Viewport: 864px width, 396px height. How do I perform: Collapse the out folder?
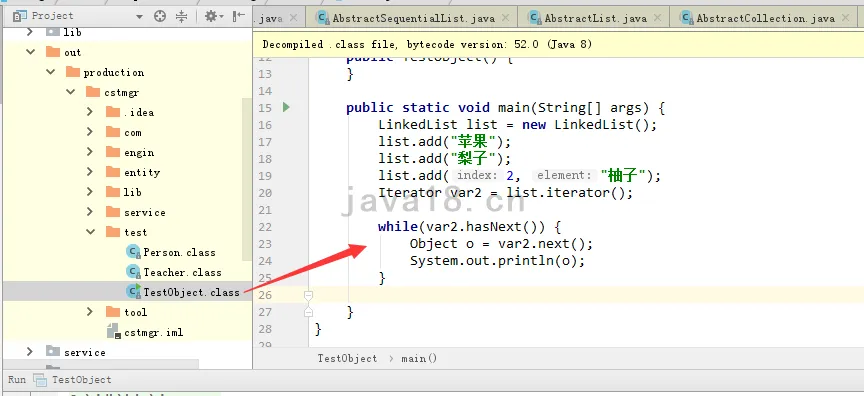(x=30, y=52)
